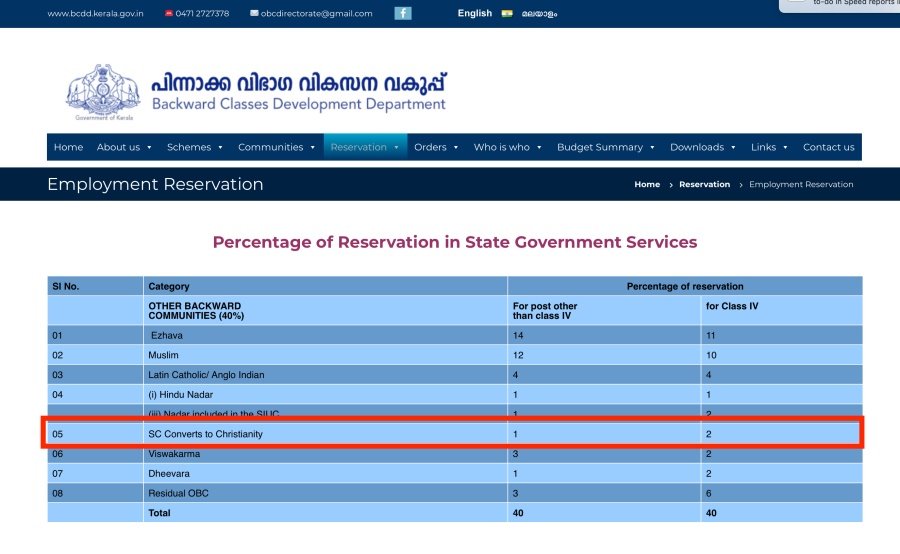Image resolution: width=900 pixels, height=554 pixels.
Task: Switch site language to English
Action: (x=474, y=13)
